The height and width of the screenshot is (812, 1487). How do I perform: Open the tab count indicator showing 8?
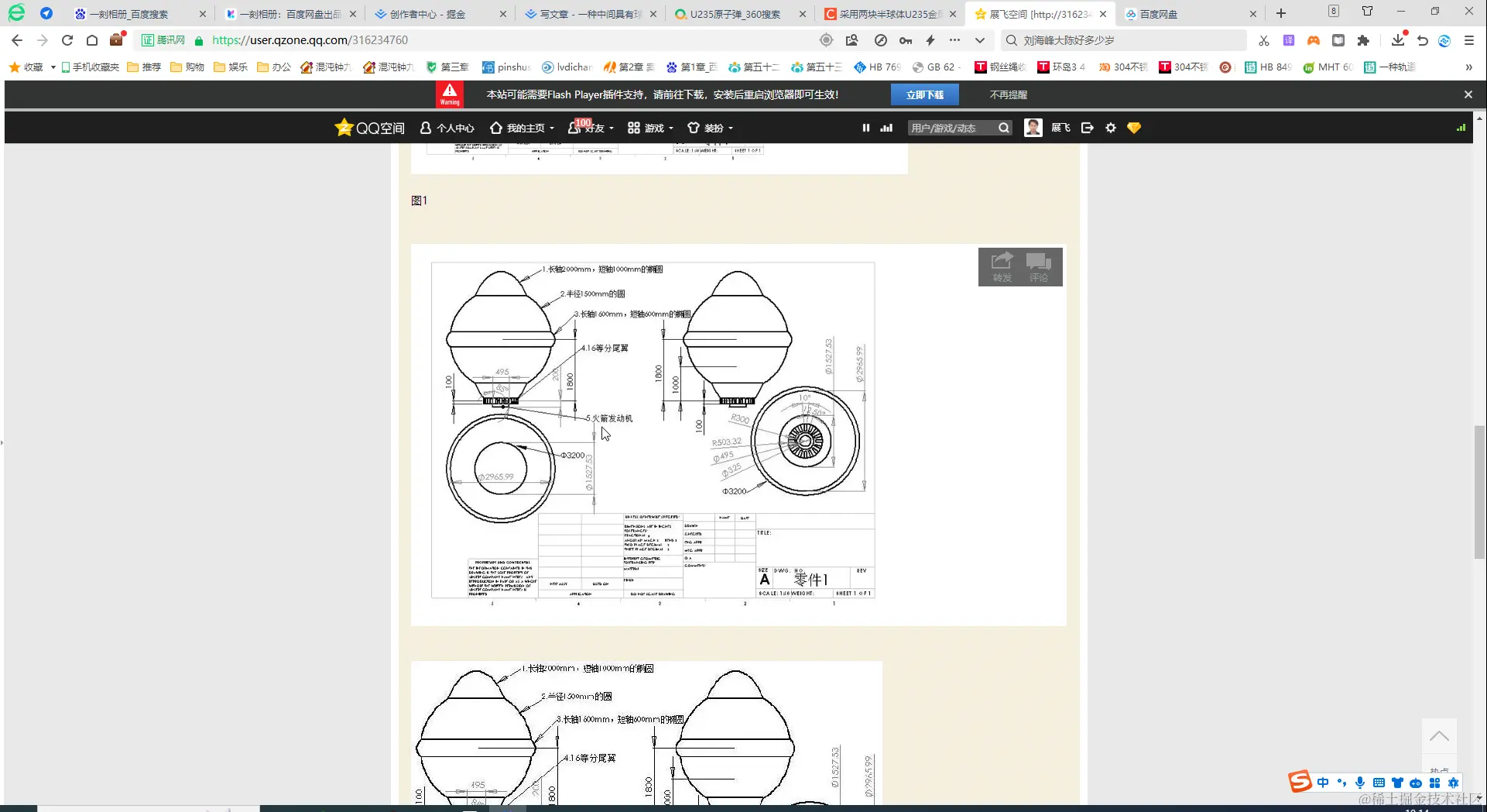(x=1334, y=12)
